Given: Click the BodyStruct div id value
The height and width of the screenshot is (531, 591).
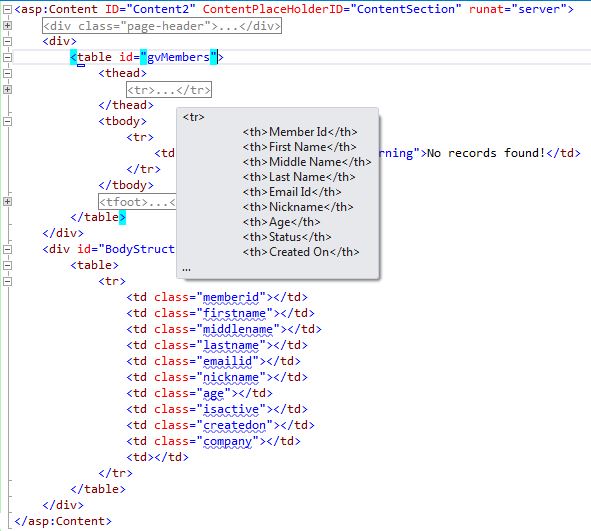Looking at the screenshot, I should tap(140, 249).
